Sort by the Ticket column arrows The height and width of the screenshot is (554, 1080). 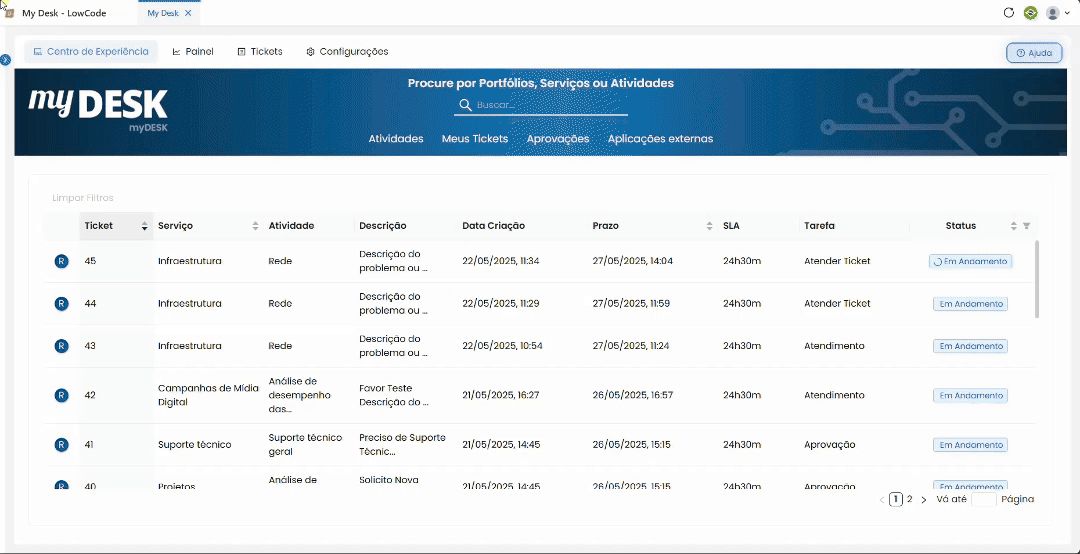144,226
